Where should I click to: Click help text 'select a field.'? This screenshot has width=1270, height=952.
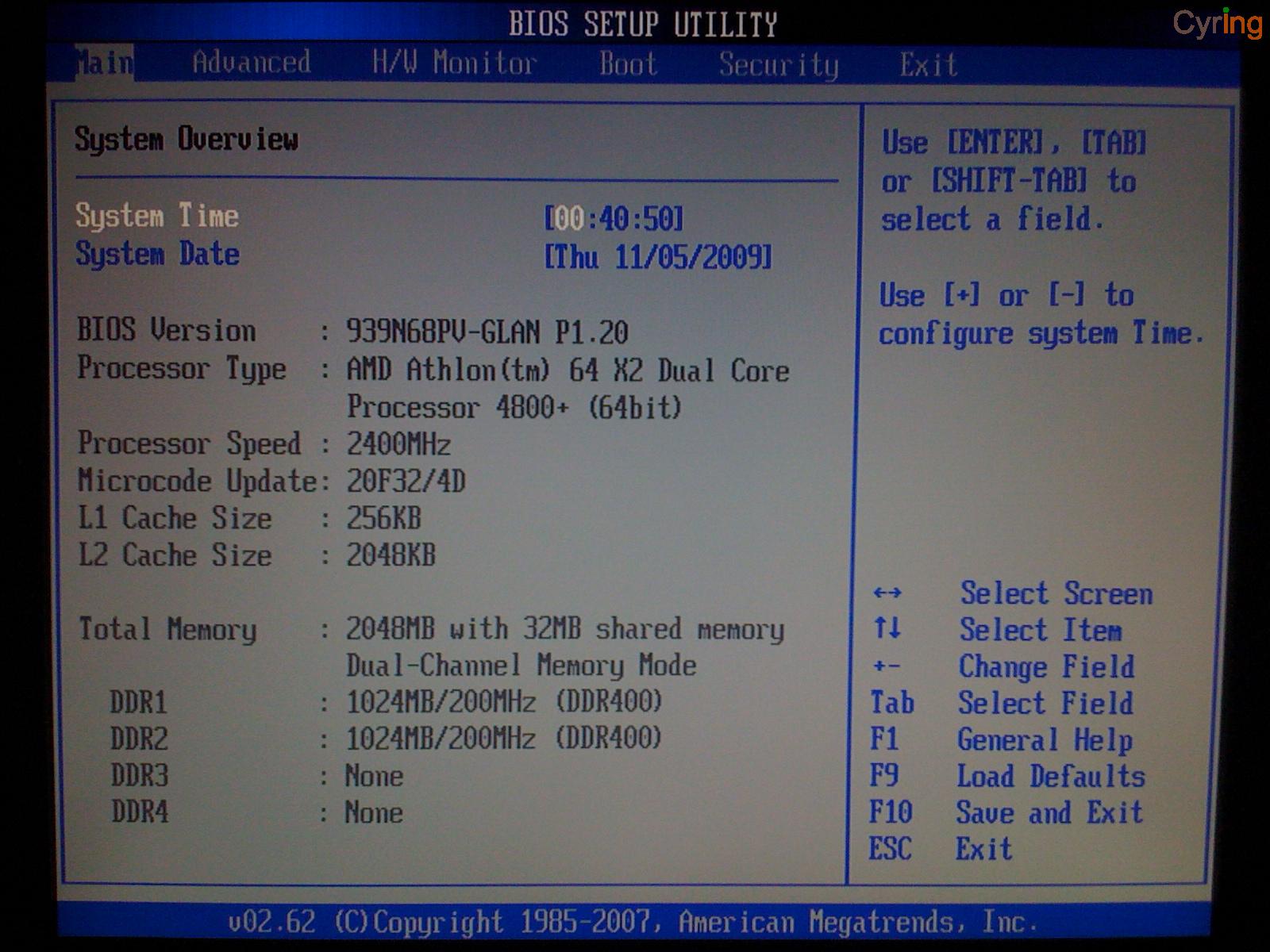[992, 218]
